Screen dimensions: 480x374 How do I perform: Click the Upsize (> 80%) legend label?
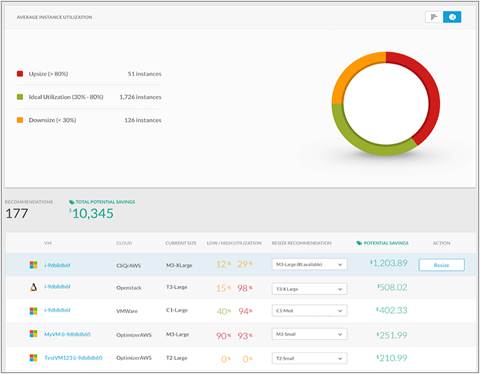[48, 74]
